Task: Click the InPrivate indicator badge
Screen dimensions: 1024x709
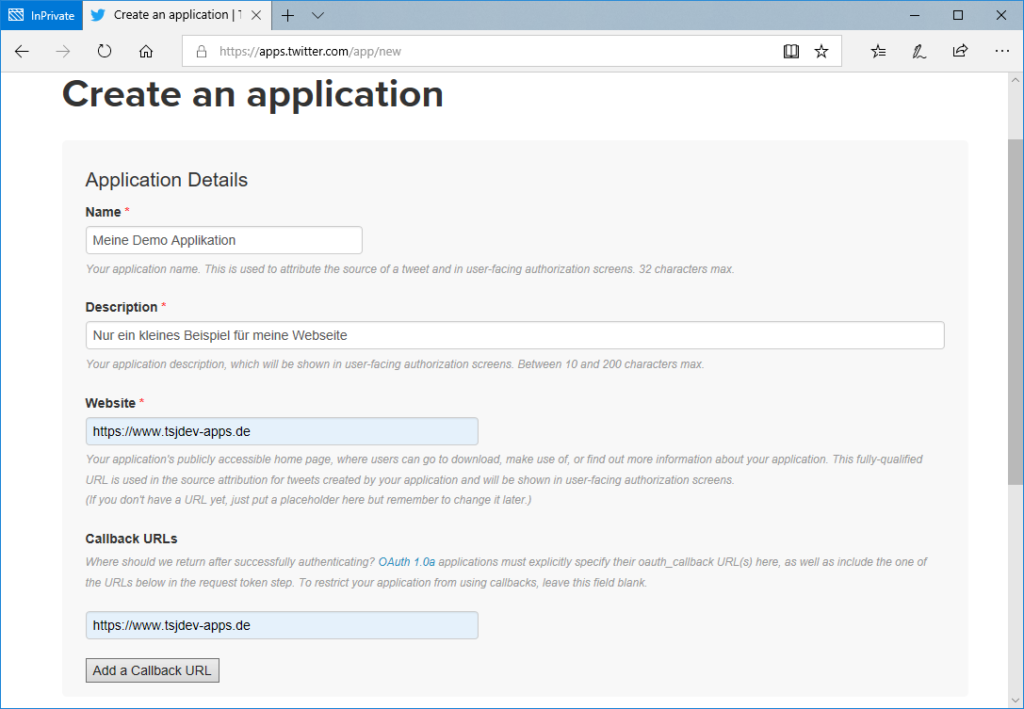Action: pos(41,15)
